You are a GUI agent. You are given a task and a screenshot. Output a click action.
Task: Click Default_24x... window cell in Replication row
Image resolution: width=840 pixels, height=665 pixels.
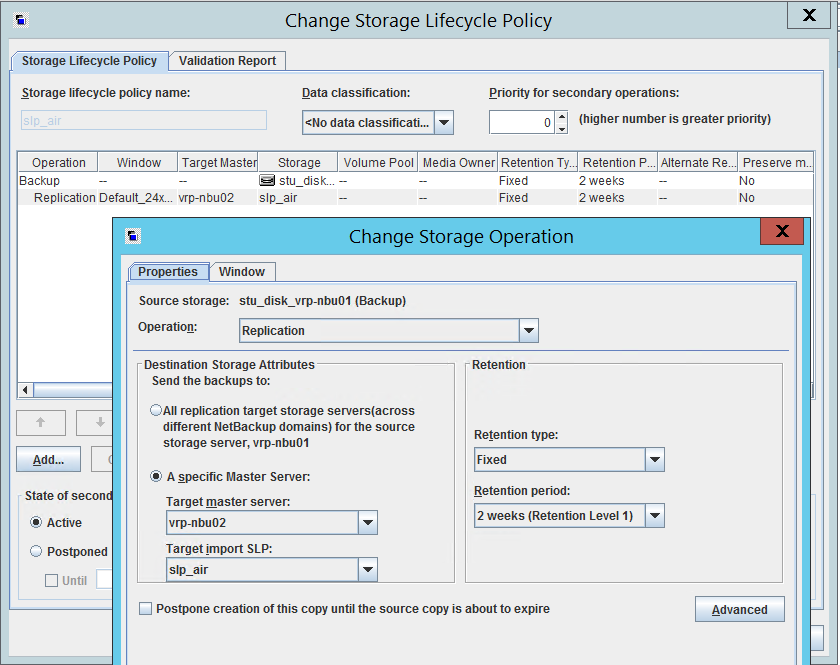click(x=136, y=198)
